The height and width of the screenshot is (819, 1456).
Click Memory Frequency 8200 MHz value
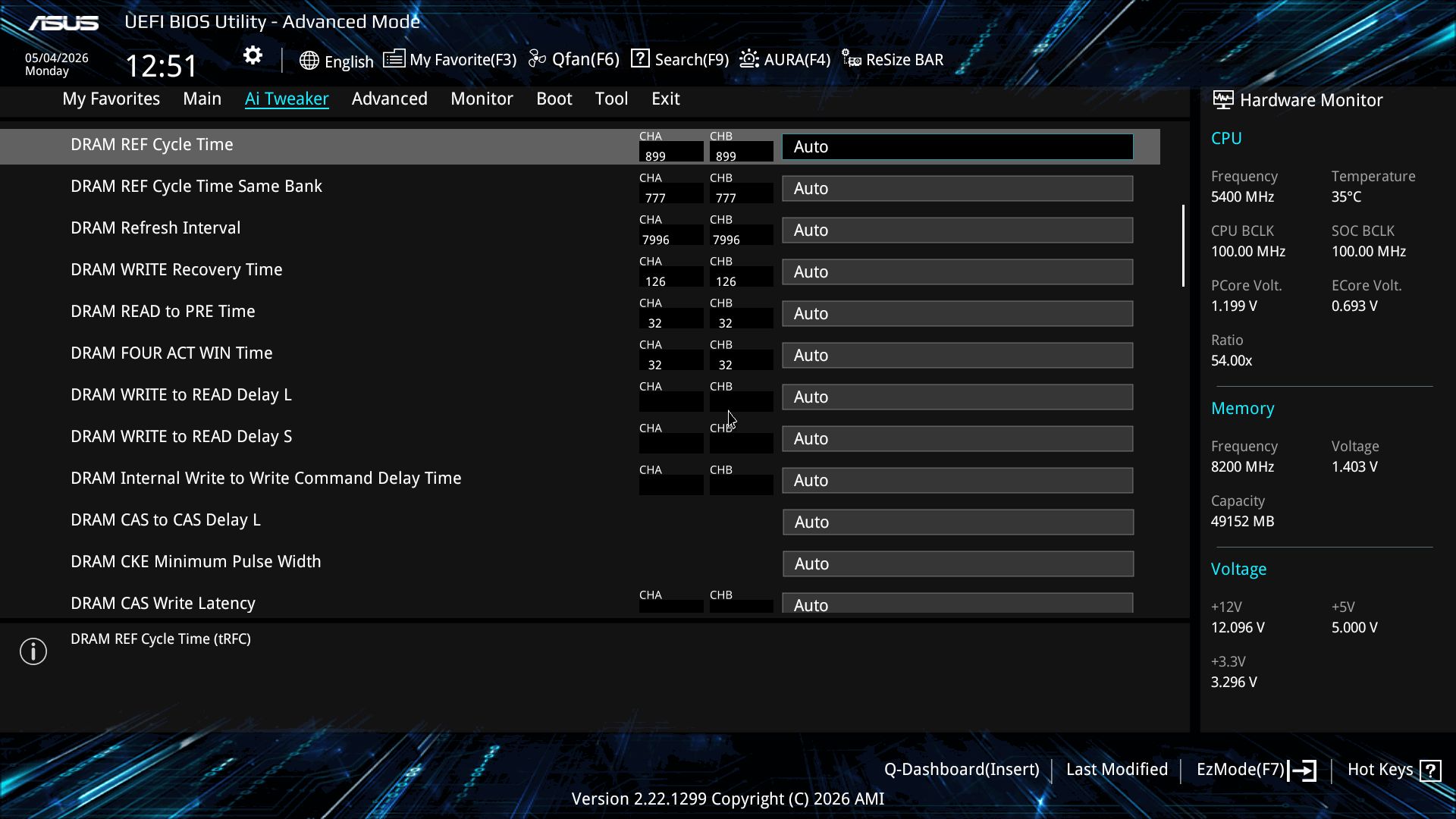point(1242,467)
